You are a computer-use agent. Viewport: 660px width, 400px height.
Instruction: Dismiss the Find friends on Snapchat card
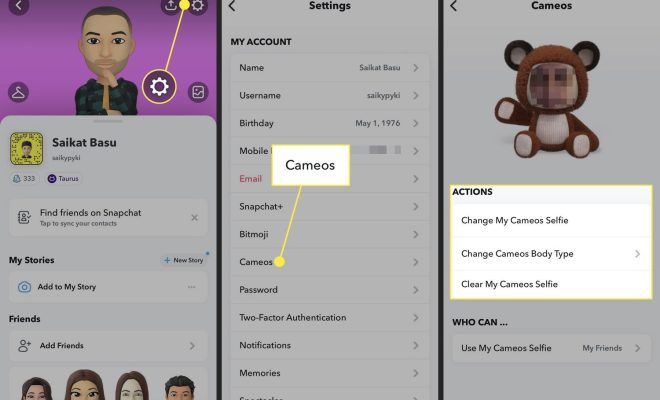[194, 218]
